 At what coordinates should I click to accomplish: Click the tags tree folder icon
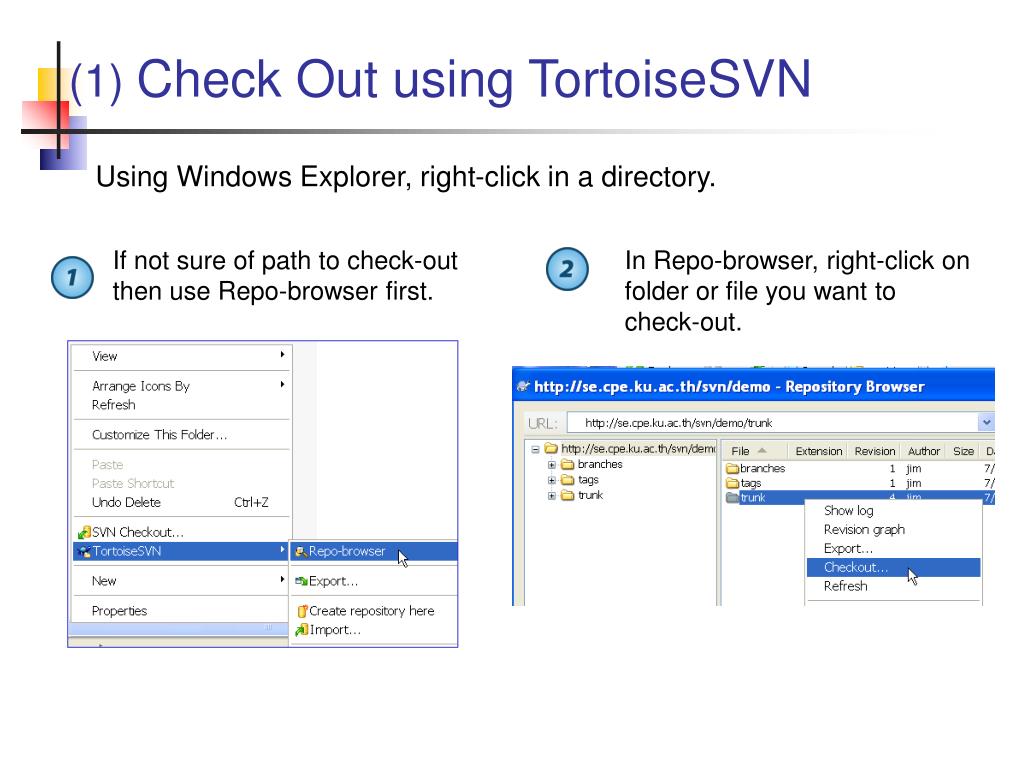tap(568, 480)
